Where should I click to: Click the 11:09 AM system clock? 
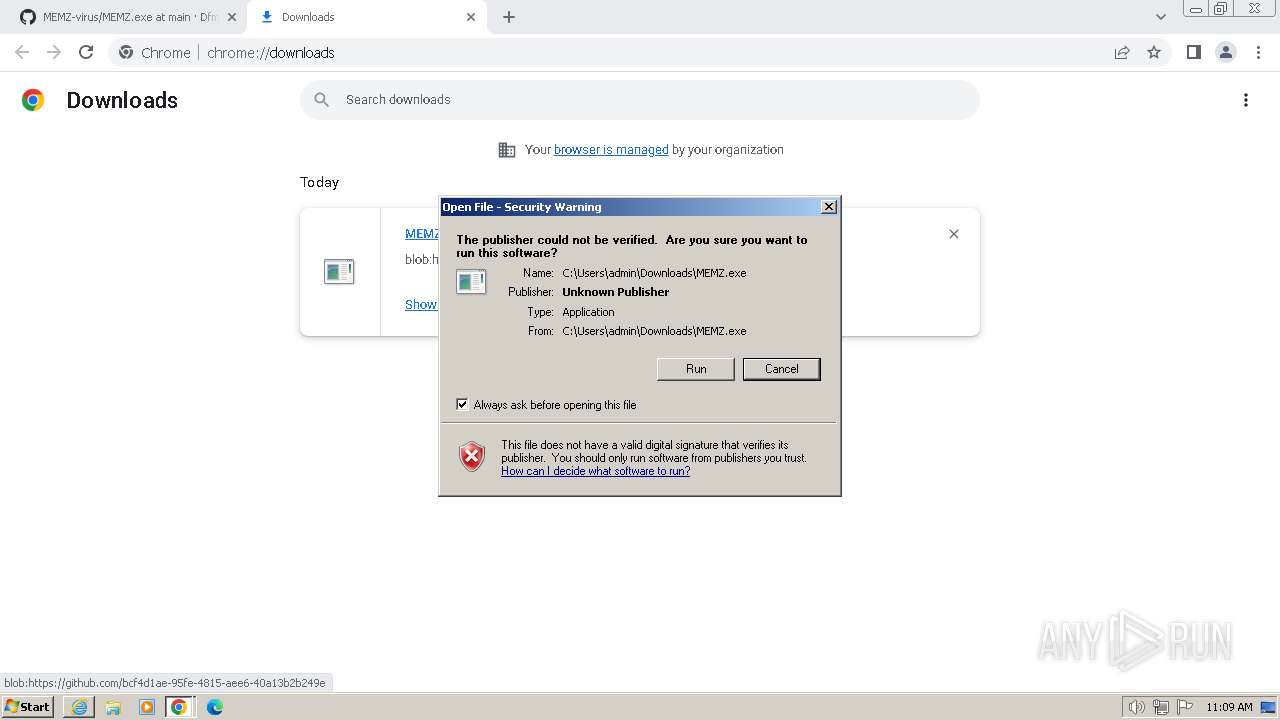1229,707
